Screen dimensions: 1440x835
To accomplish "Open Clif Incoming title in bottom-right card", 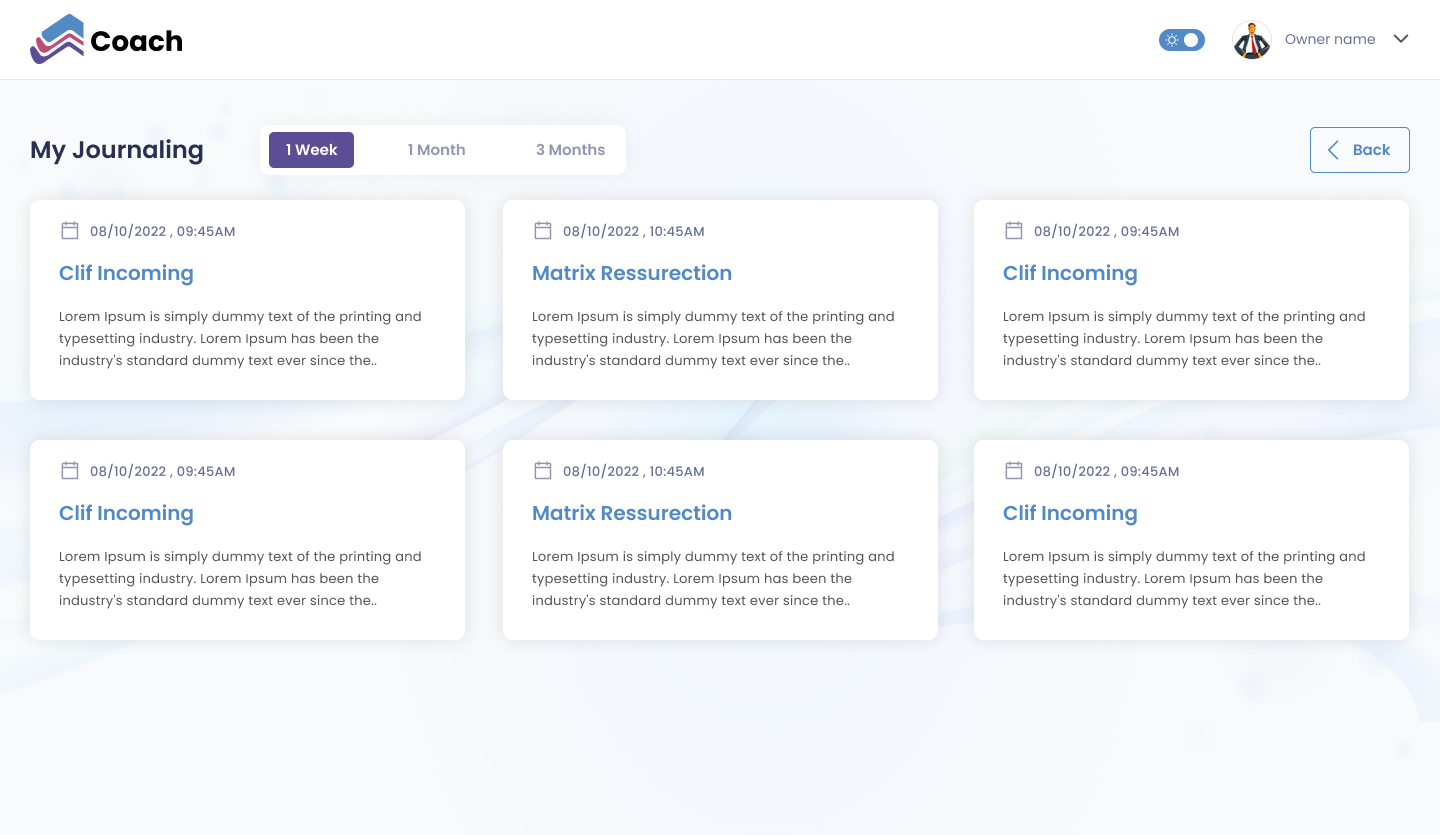I will (1070, 513).
